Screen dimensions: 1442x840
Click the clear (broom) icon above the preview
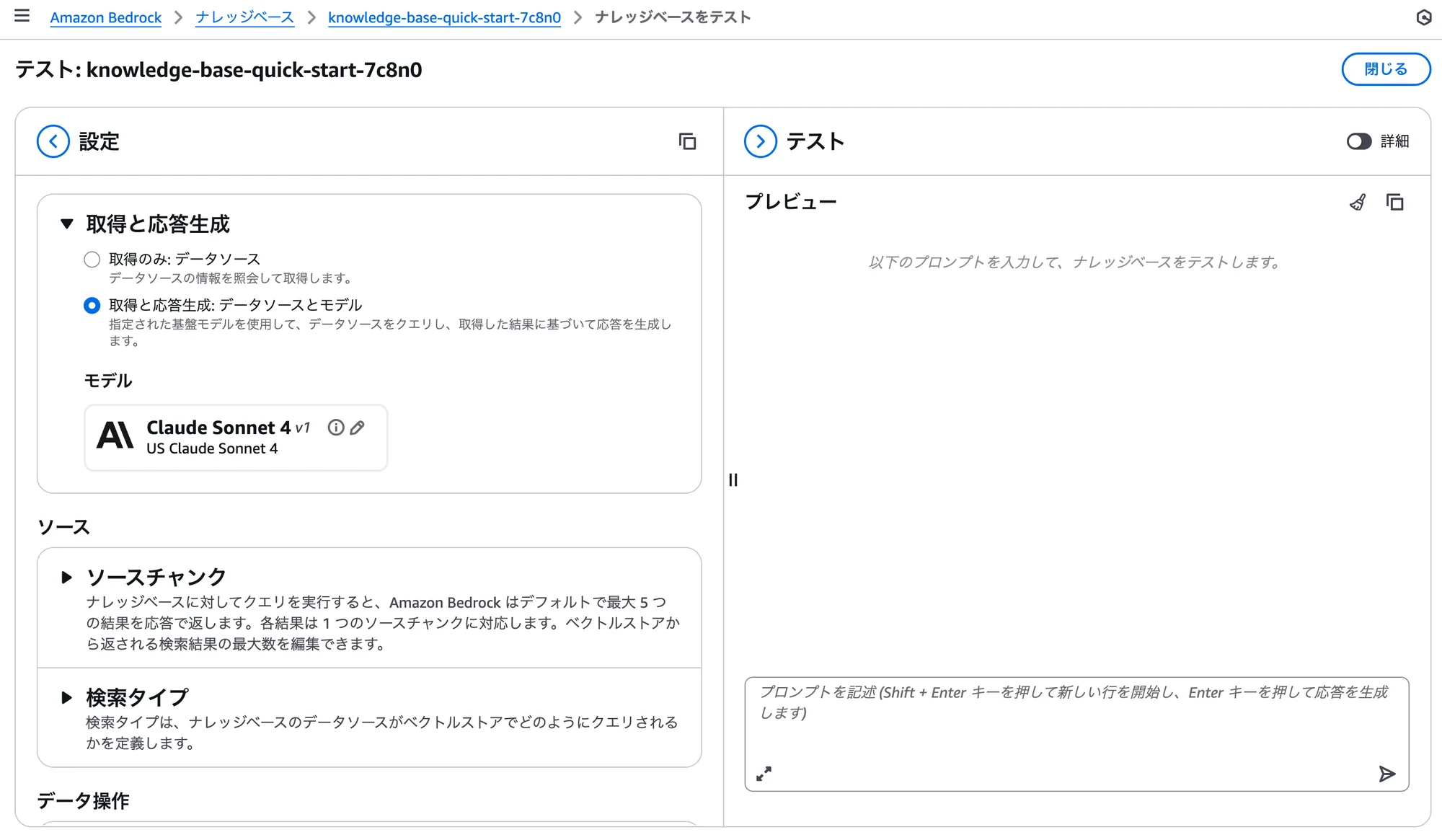[1358, 202]
